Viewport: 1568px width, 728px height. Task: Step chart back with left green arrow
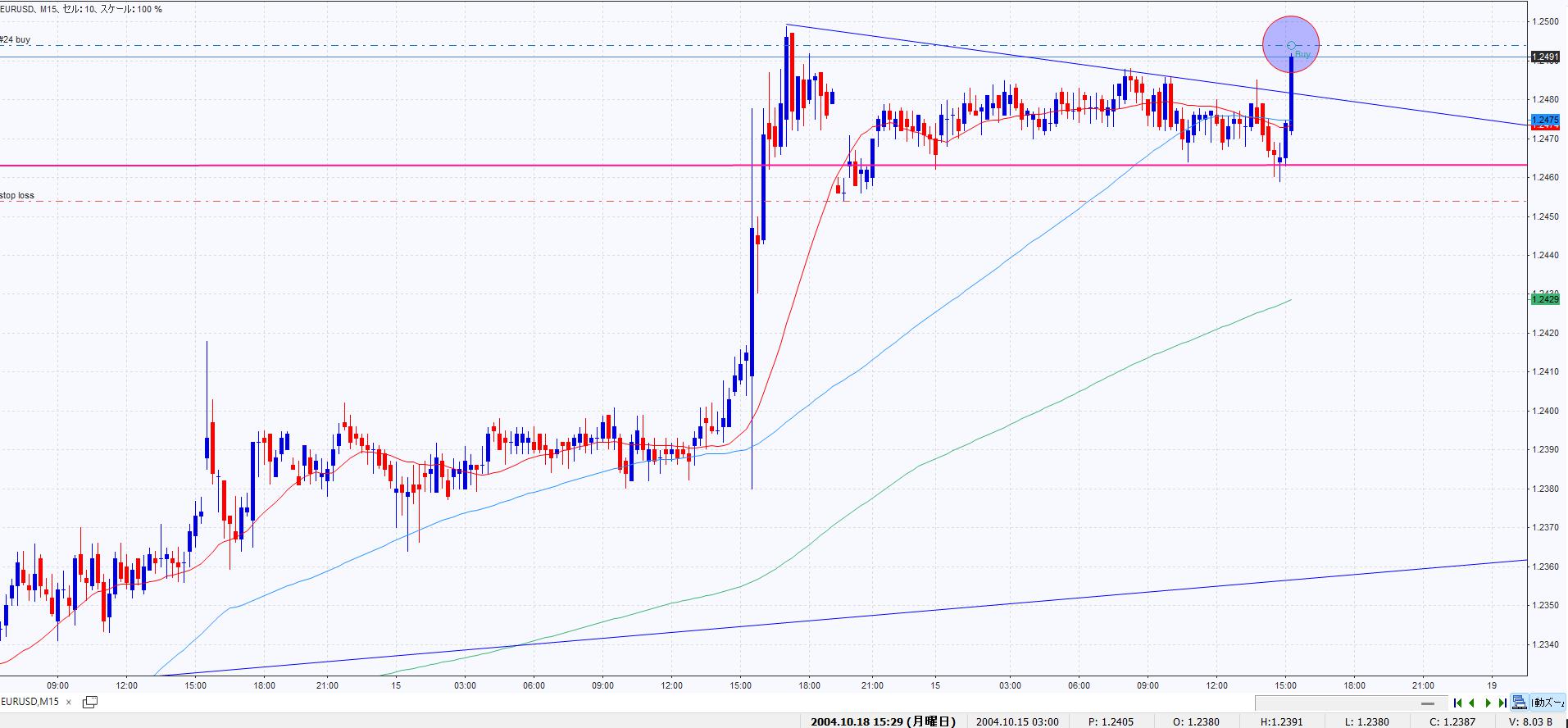pos(1472,703)
